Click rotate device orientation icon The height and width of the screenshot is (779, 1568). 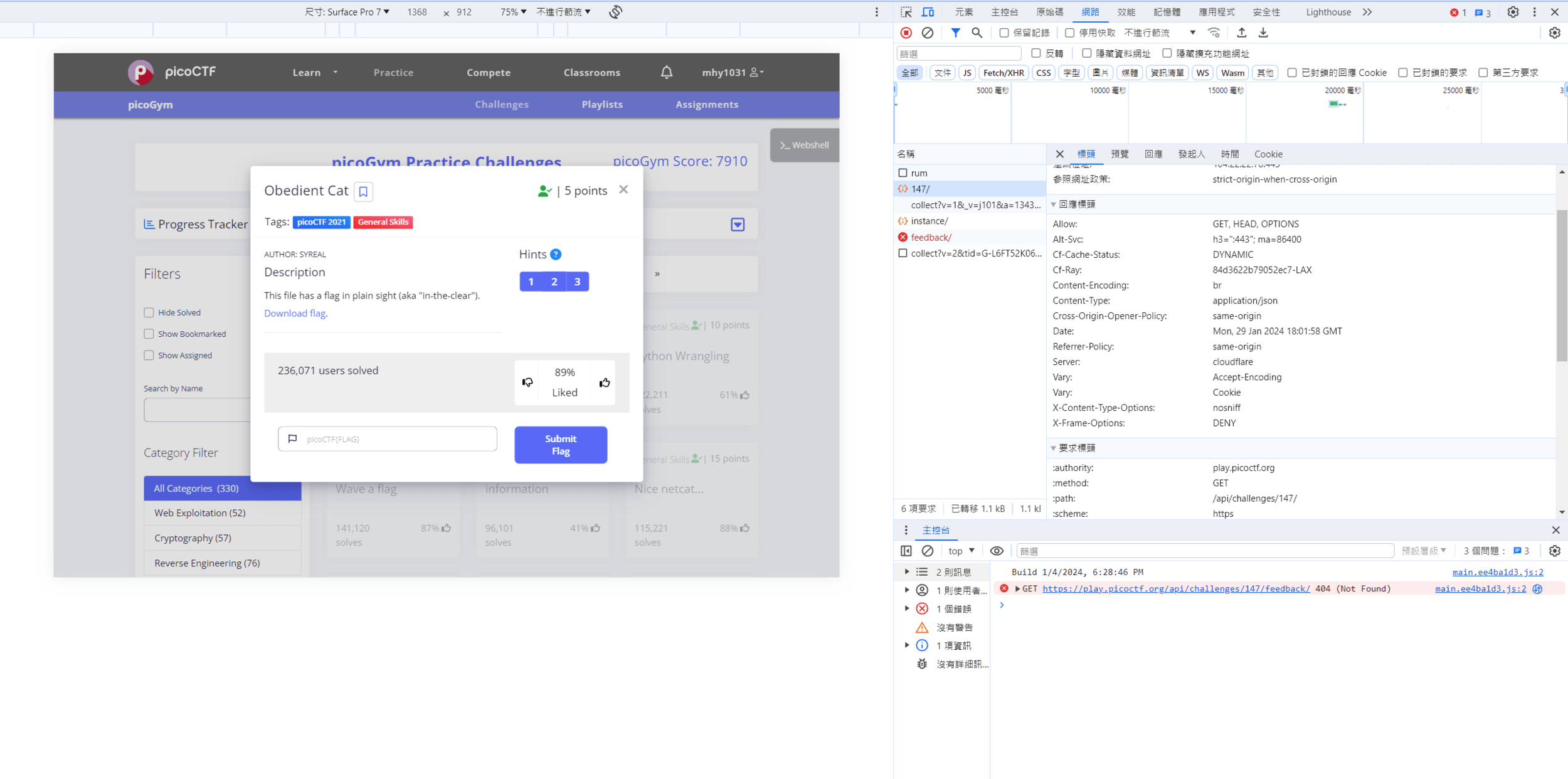click(x=615, y=12)
